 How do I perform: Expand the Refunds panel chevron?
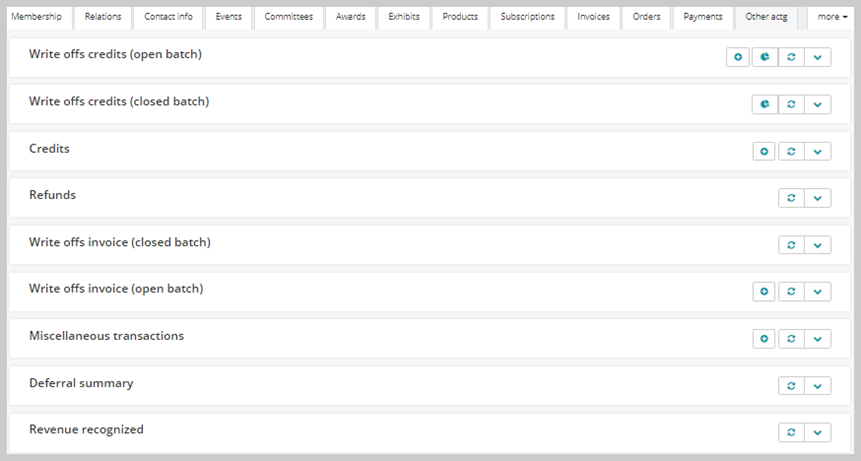pos(817,198)
